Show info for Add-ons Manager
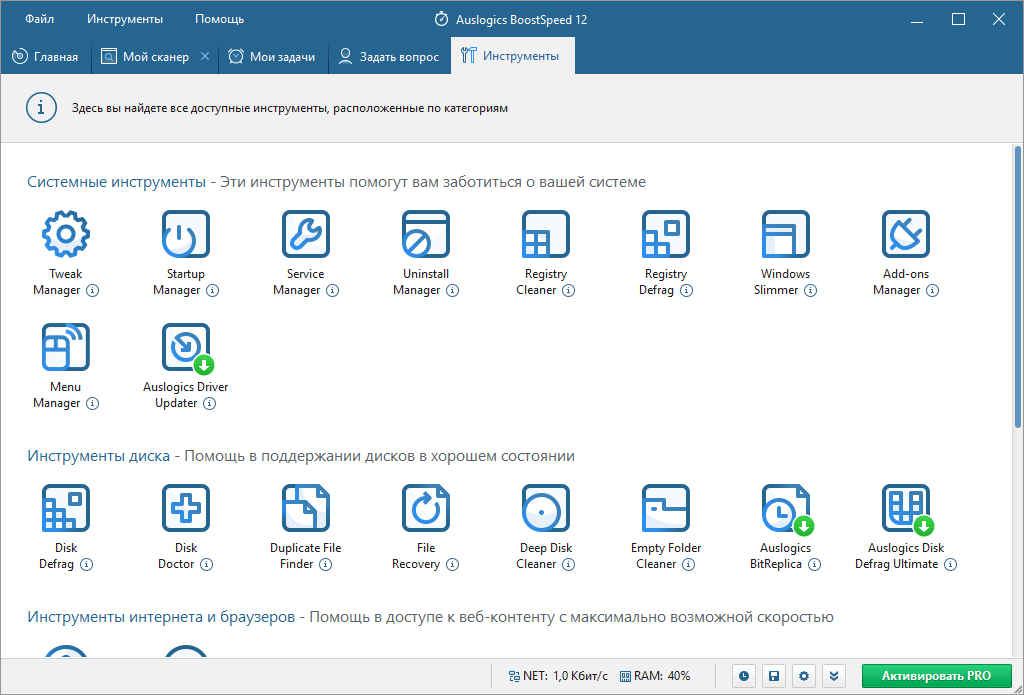Image resolution: width=1024 pixels, height=695 pixels. tap(933, 290)
